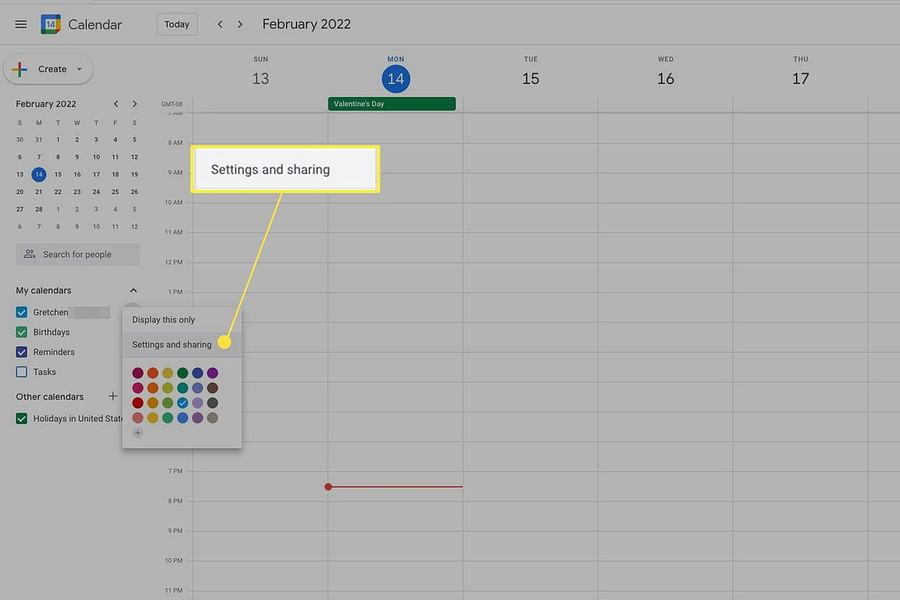900x600 pixels.
Task: Open the custom color plus below the palette
Action: (x=138, y=432)
